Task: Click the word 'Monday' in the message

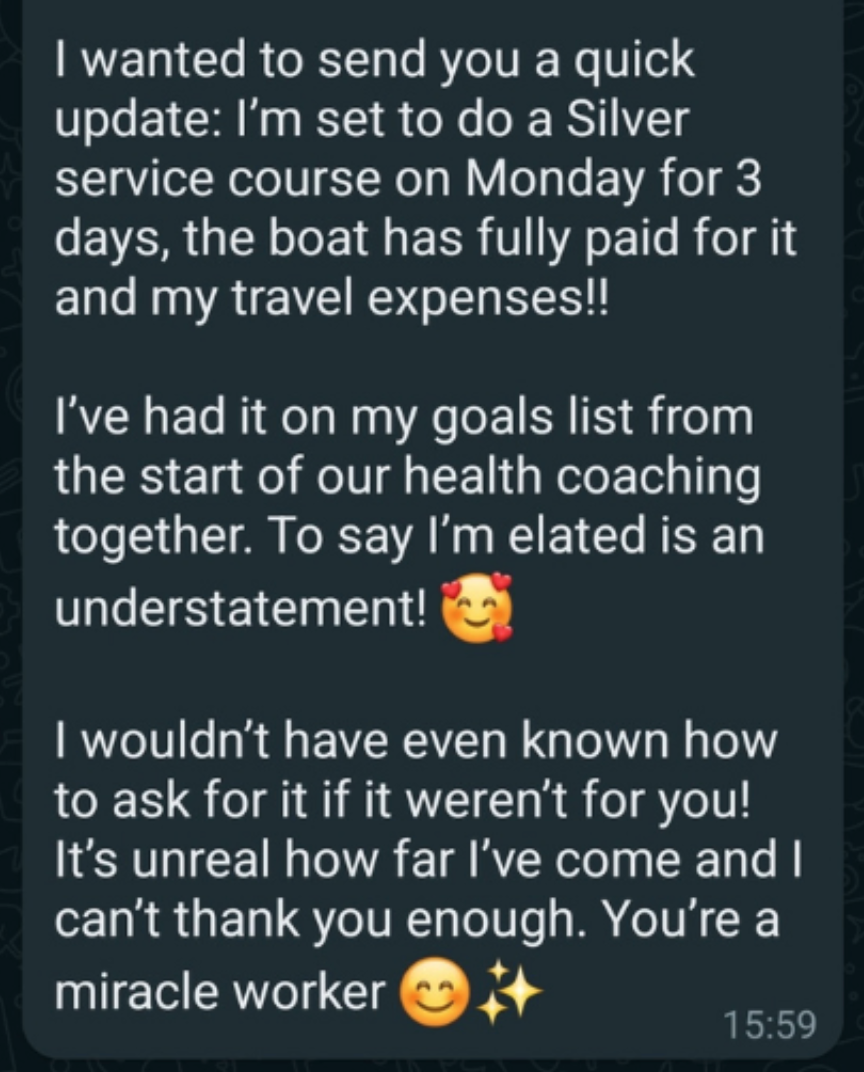Action: coord(556,180)
